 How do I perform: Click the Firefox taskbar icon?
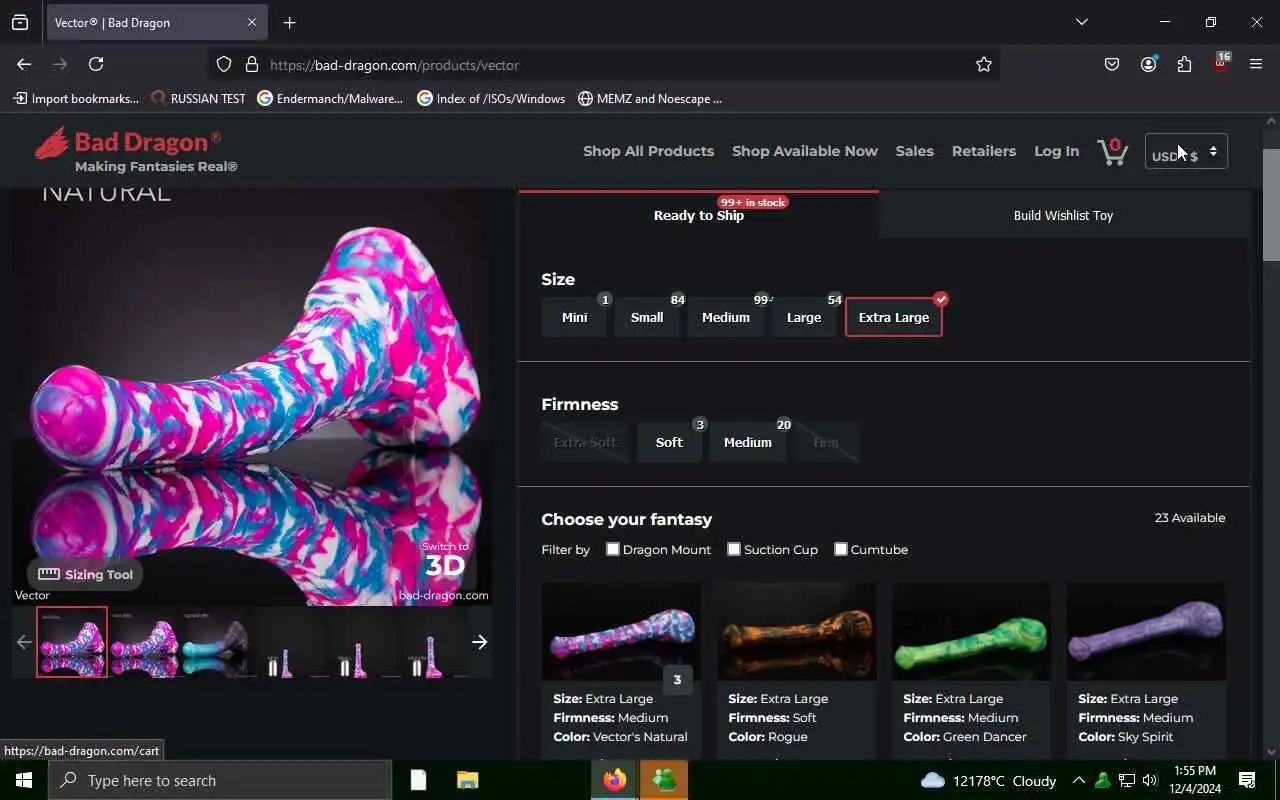[x=615, y=780]
